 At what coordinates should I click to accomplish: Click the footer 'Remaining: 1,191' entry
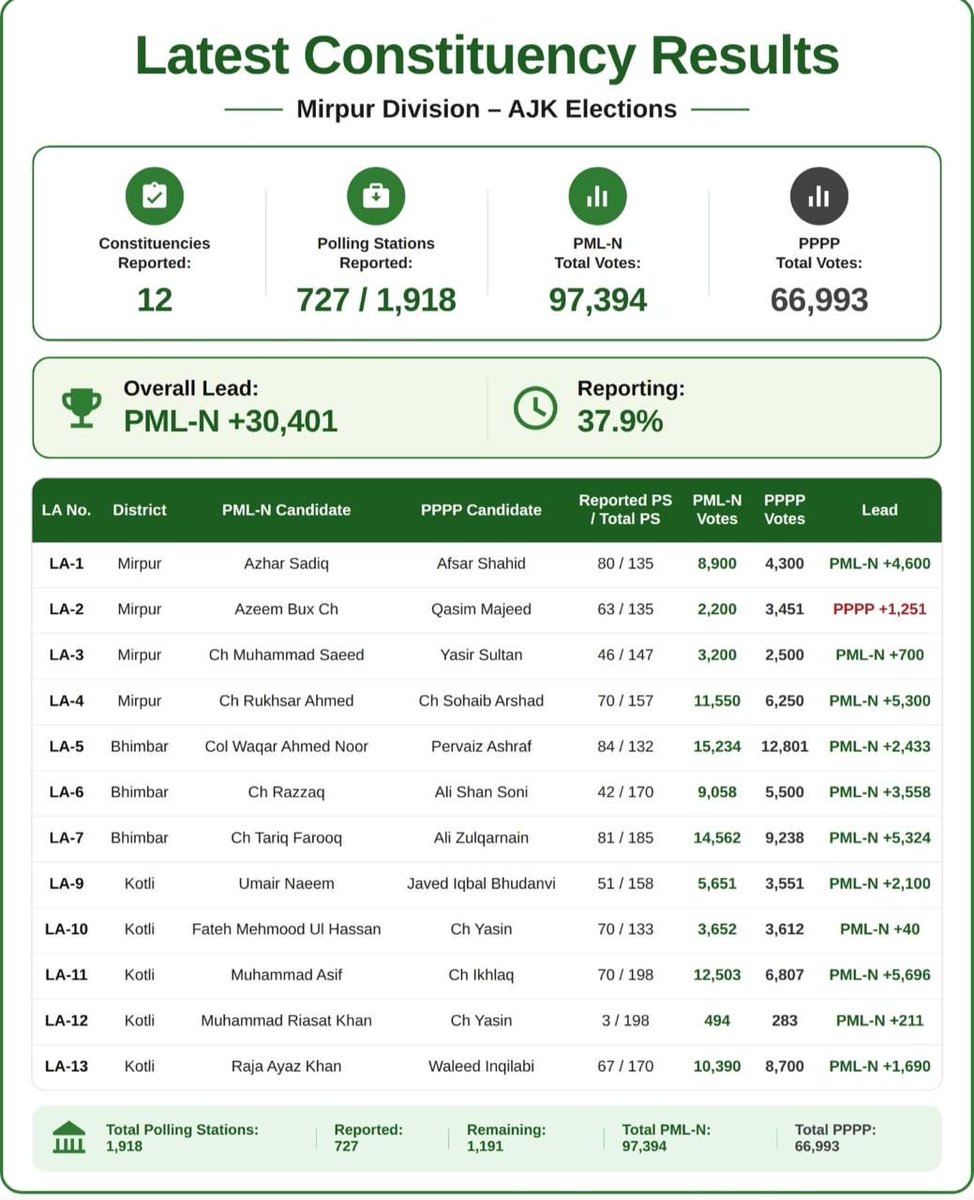tap(506, 1137)
